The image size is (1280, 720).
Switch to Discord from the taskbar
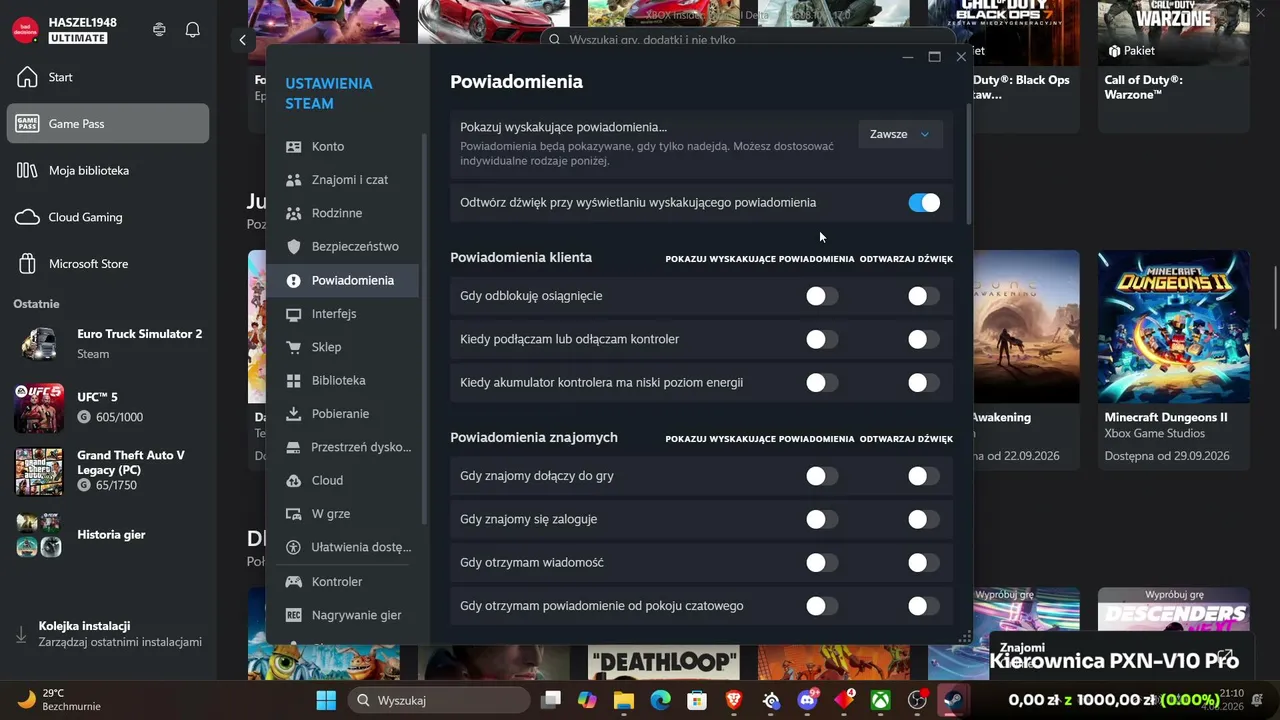[x=807, y=700]
